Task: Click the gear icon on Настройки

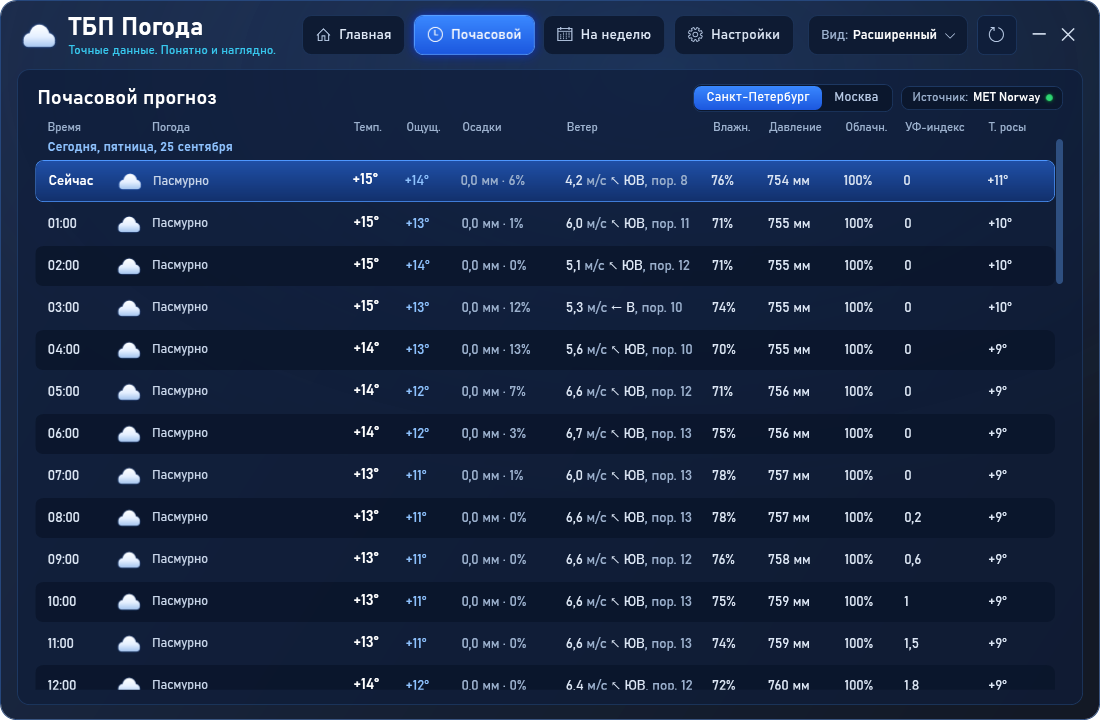Action: pos(695,34)
